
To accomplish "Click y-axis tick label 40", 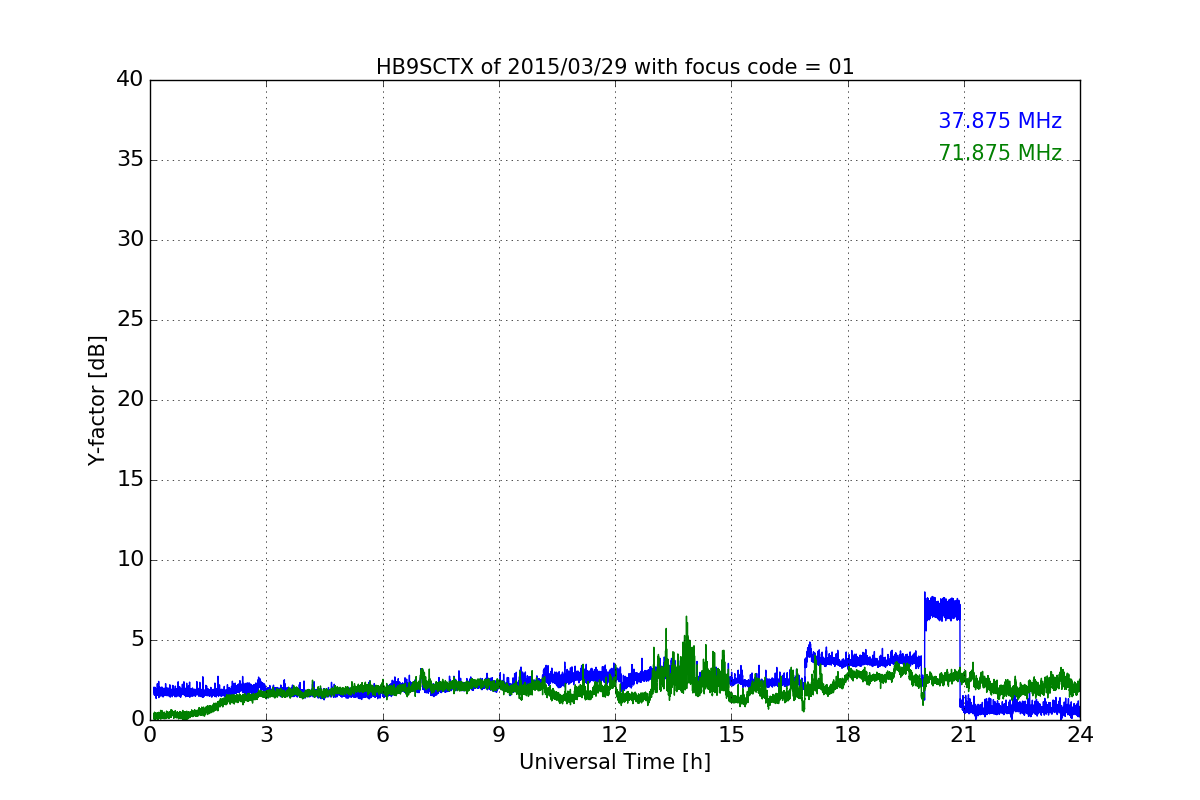I will (x=130, y=79).
